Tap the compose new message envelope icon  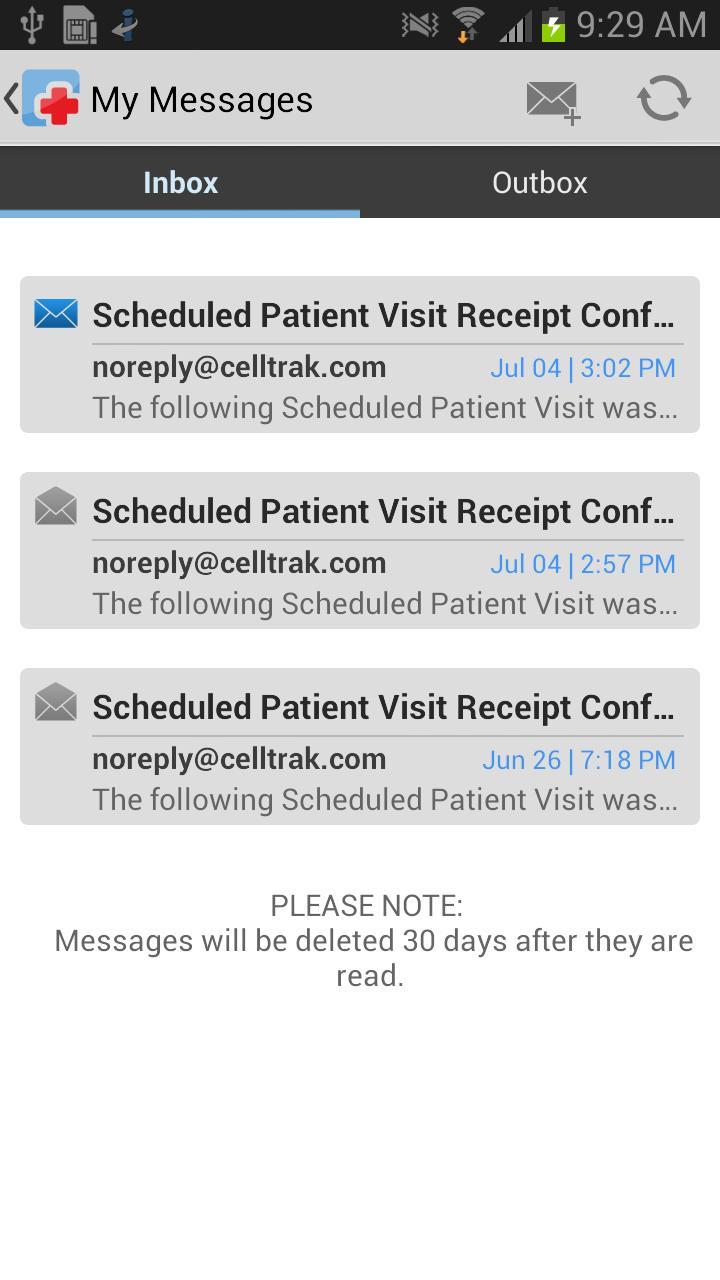point(553,101)
